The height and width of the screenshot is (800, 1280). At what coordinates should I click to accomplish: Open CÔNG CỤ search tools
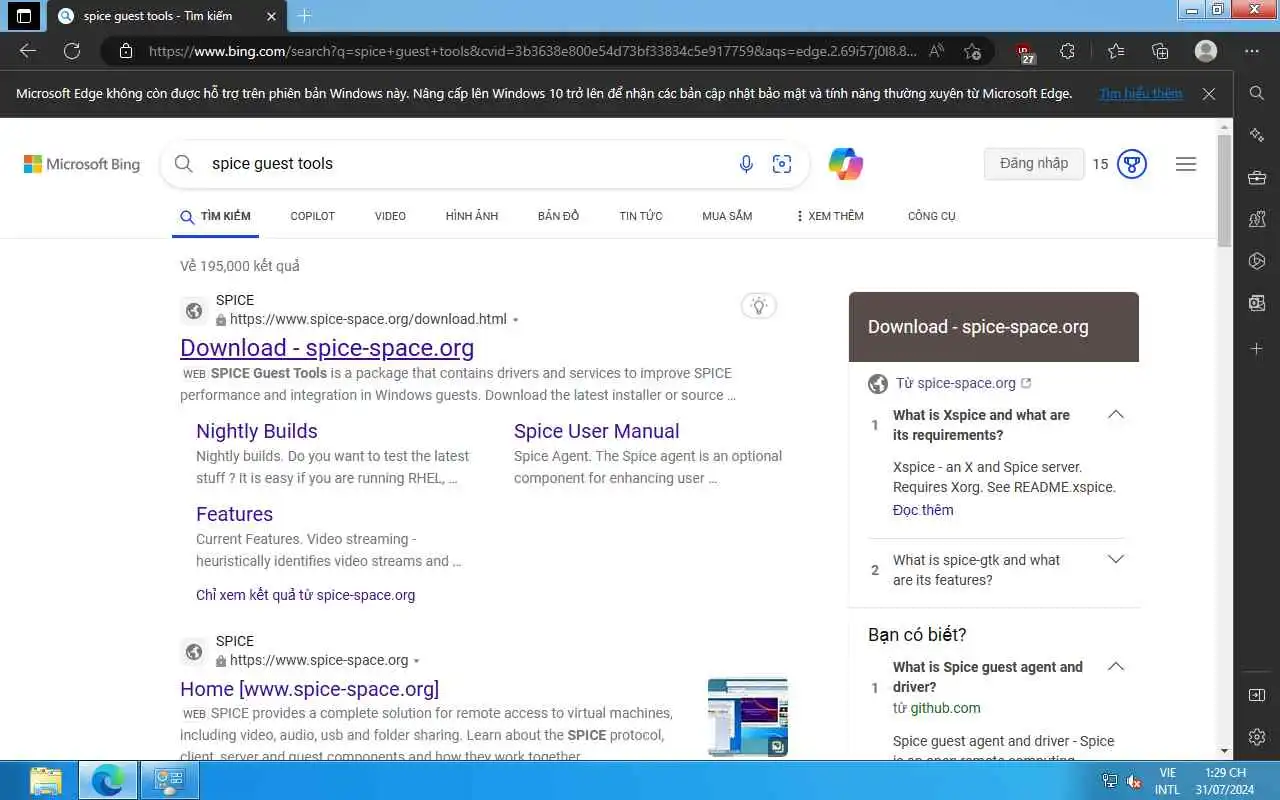pyautogui.click(x=932, y=216)
